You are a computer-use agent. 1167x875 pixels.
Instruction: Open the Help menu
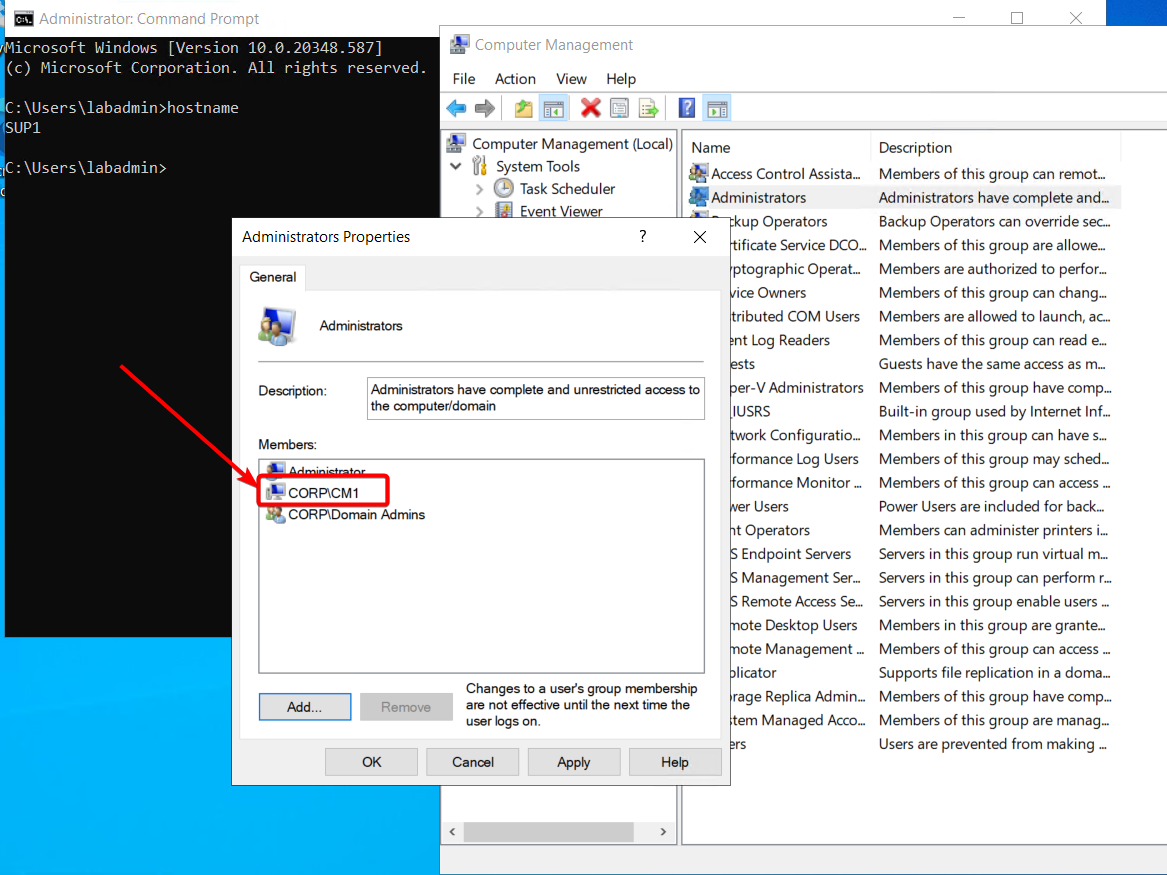pyautogui.click(x=621, y=79)
